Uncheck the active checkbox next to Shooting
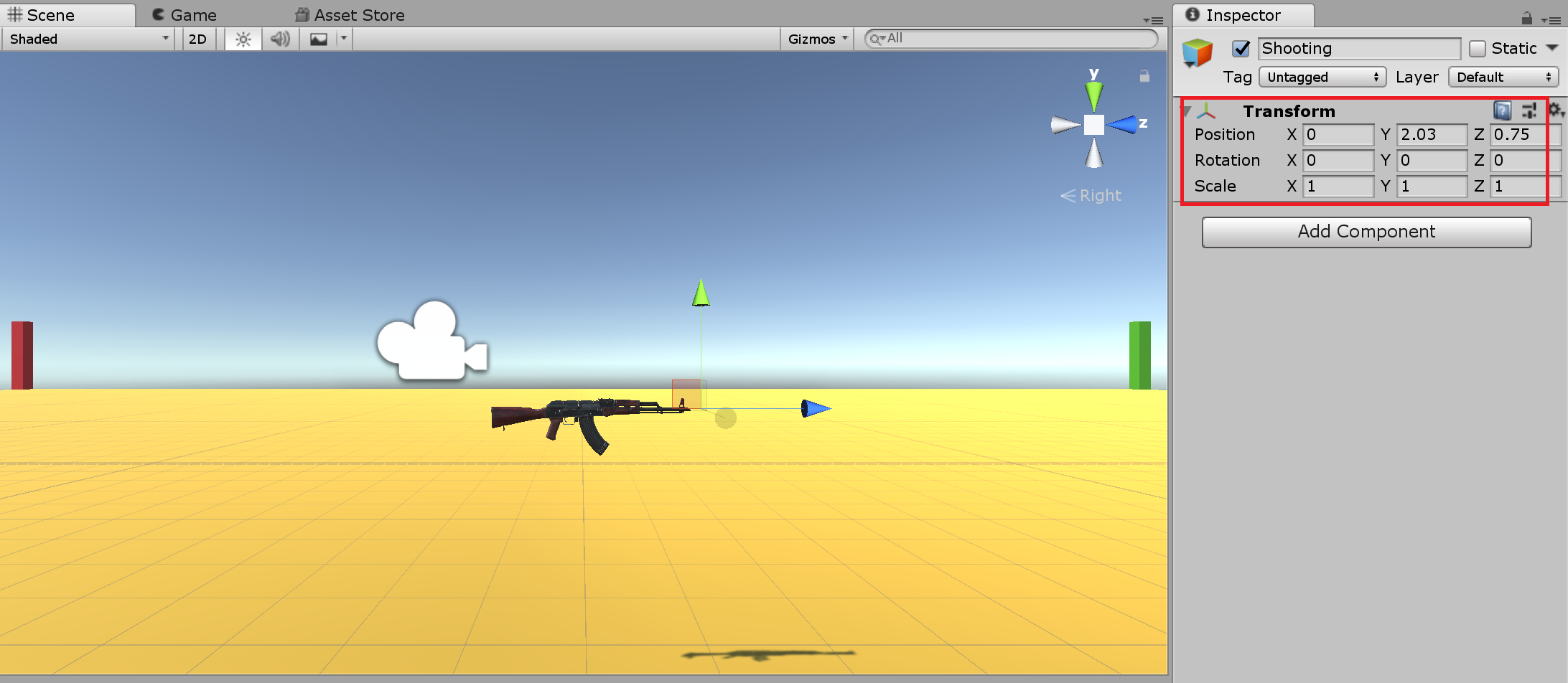 click(x=1241, y=49)
